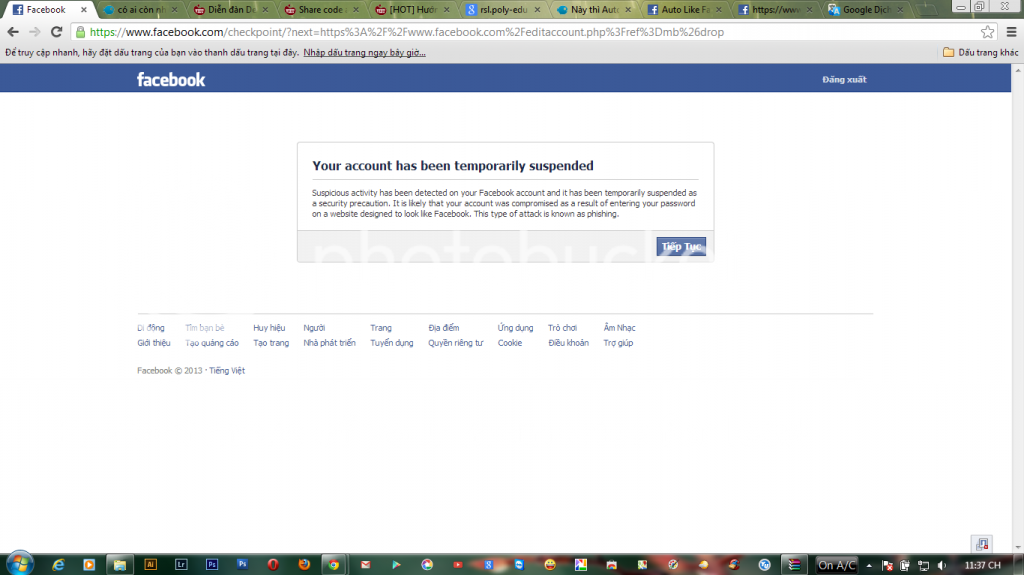This screenshot has height=575, width=1024.
Task: Change language via Tiếng Việt link
Action: (x=227, y=370)
